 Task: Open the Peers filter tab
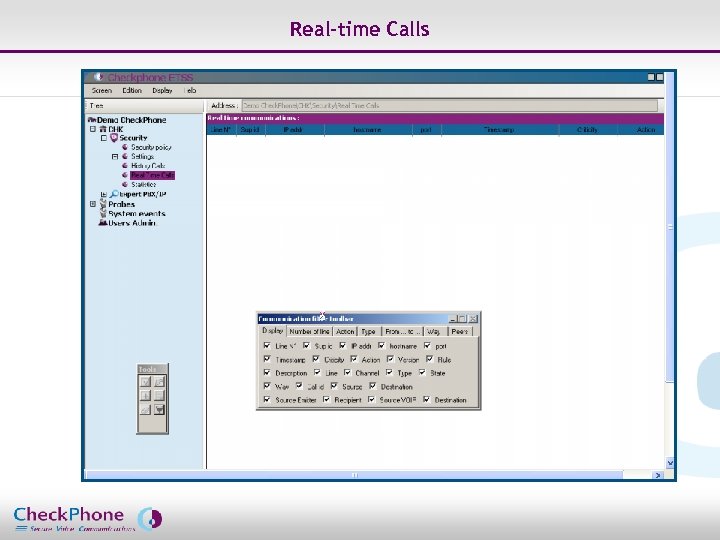tap(459, 331)
